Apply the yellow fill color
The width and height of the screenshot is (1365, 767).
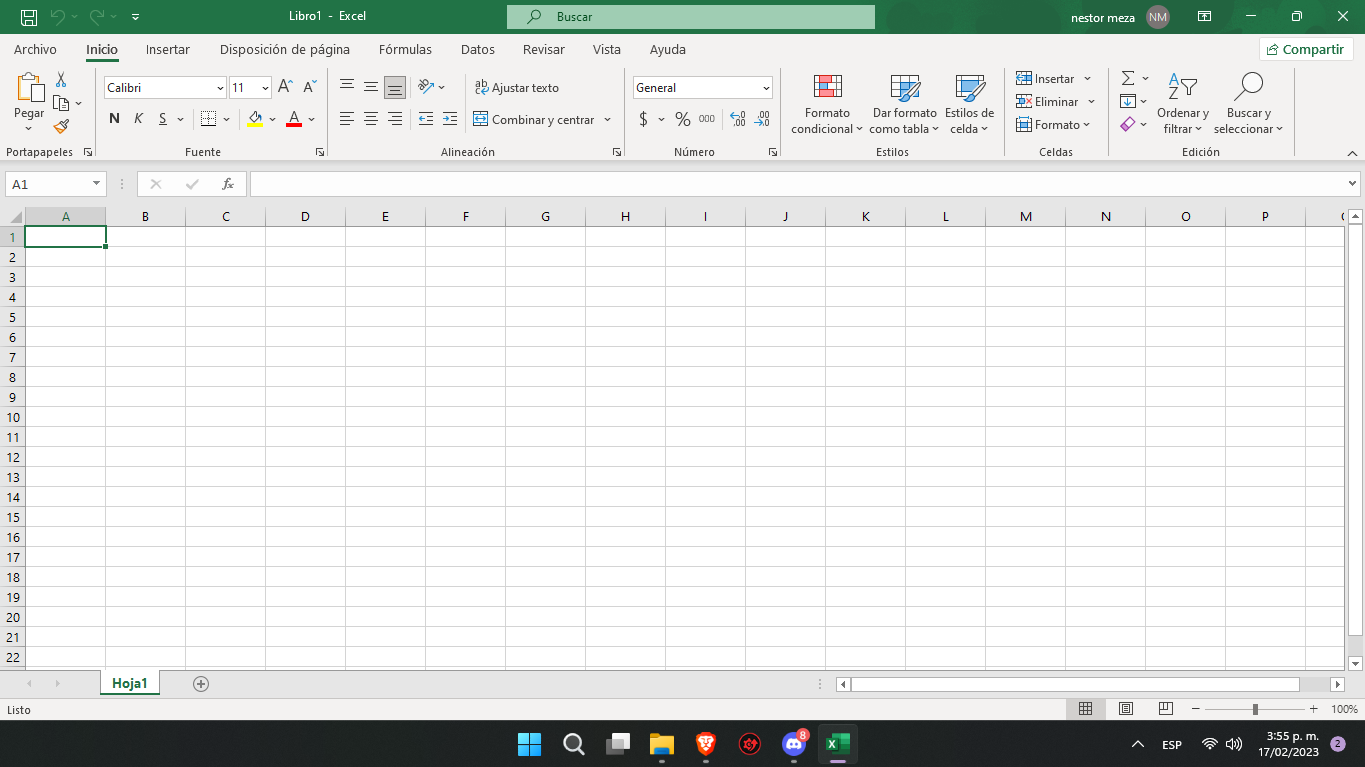point(255,119)
